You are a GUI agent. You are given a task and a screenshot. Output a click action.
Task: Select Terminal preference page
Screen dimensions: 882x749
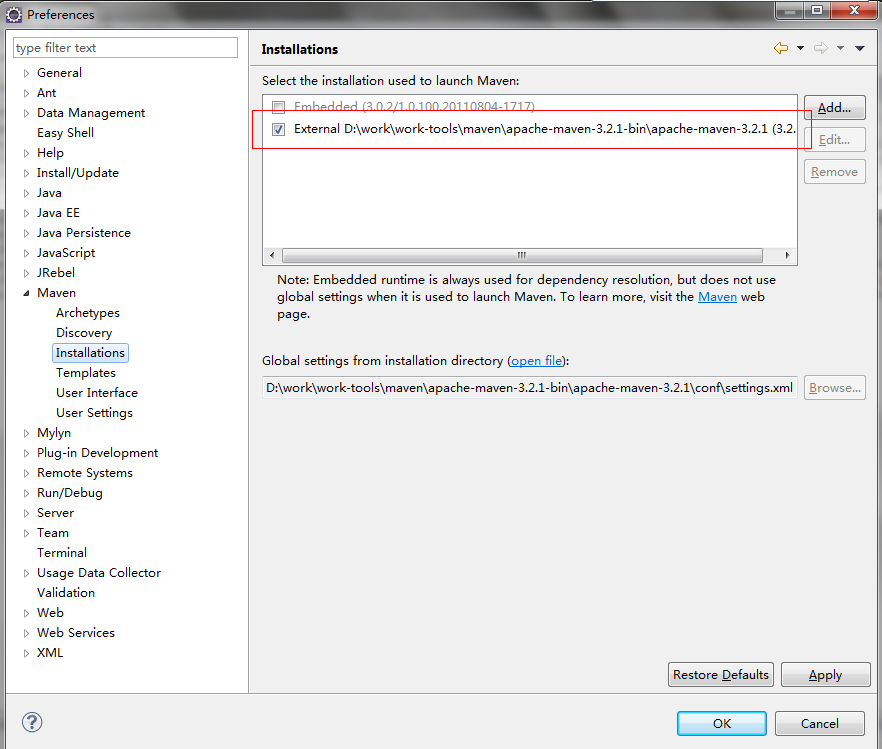[x=62, y=553]
